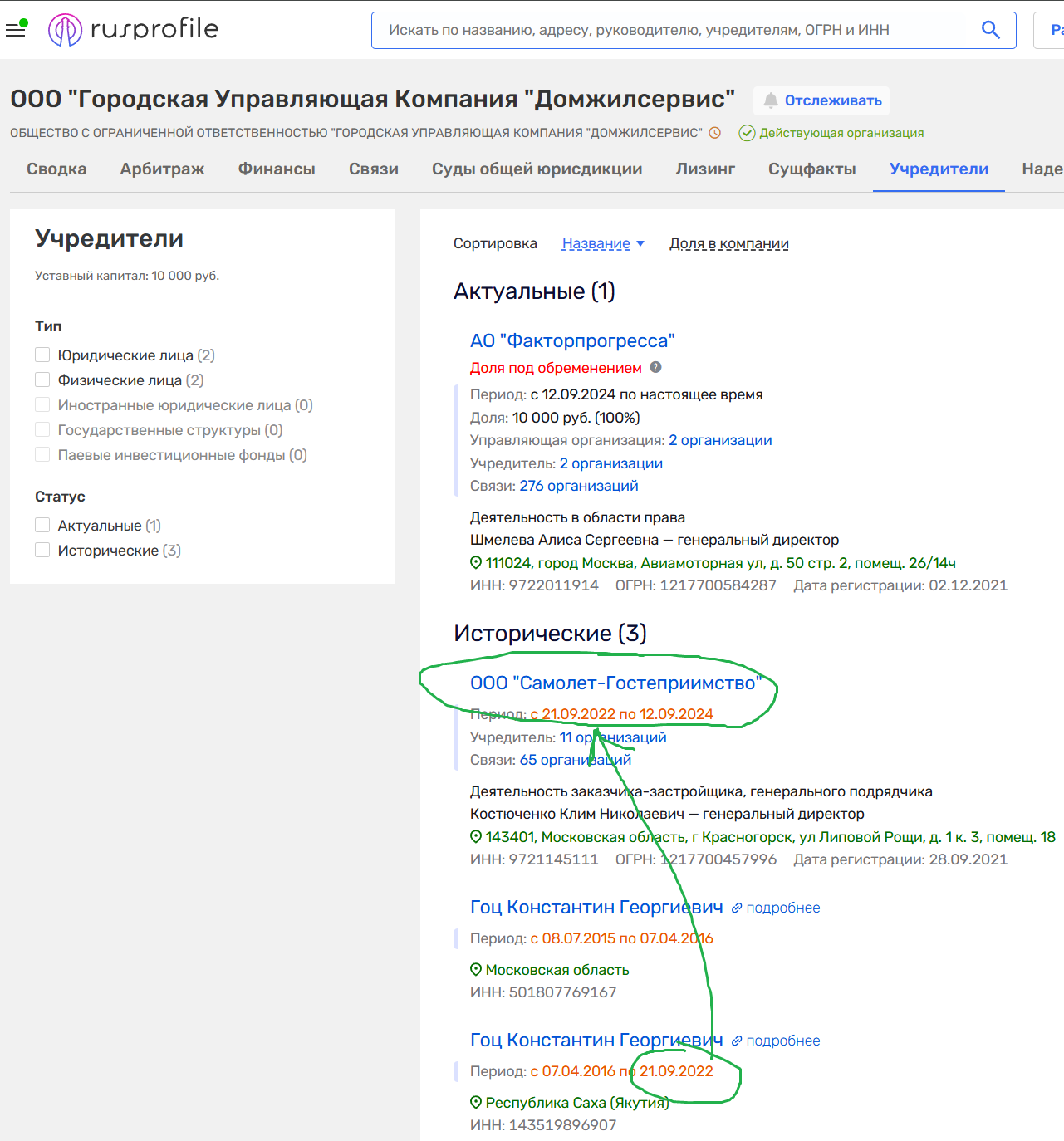This screenshot has width=1064, height=1141.
Task: Check the Исторические status filter
Action: point(42,550)
